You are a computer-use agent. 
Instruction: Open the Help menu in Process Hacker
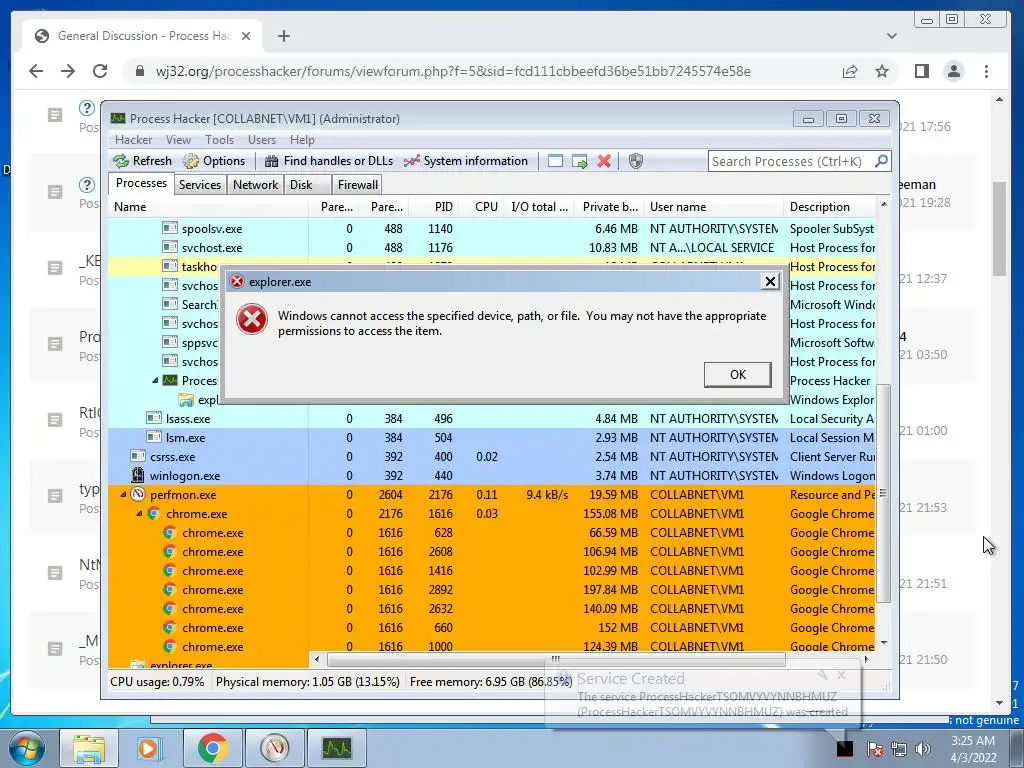click(302, 140)
